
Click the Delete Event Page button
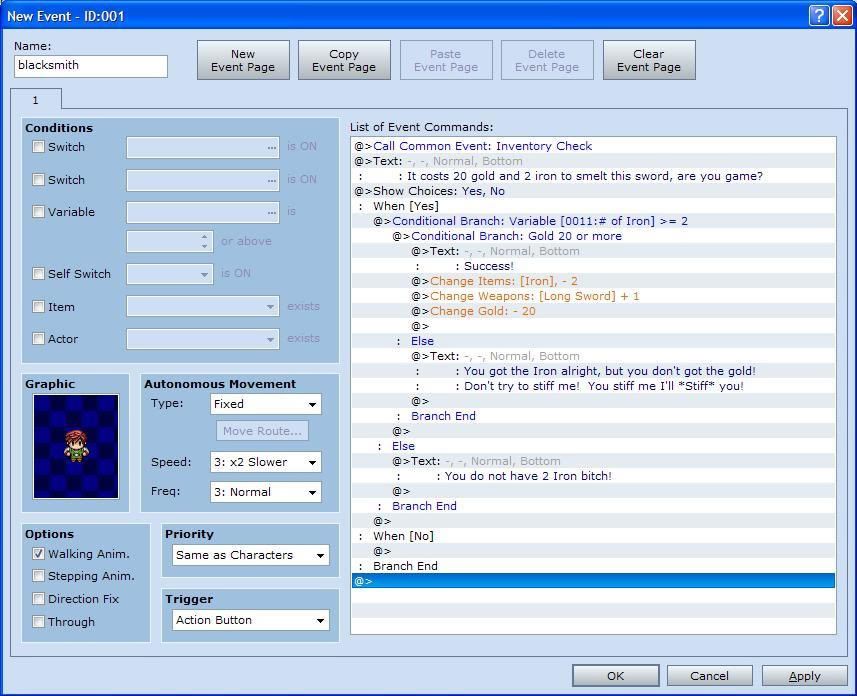click(x=547, y=60)
